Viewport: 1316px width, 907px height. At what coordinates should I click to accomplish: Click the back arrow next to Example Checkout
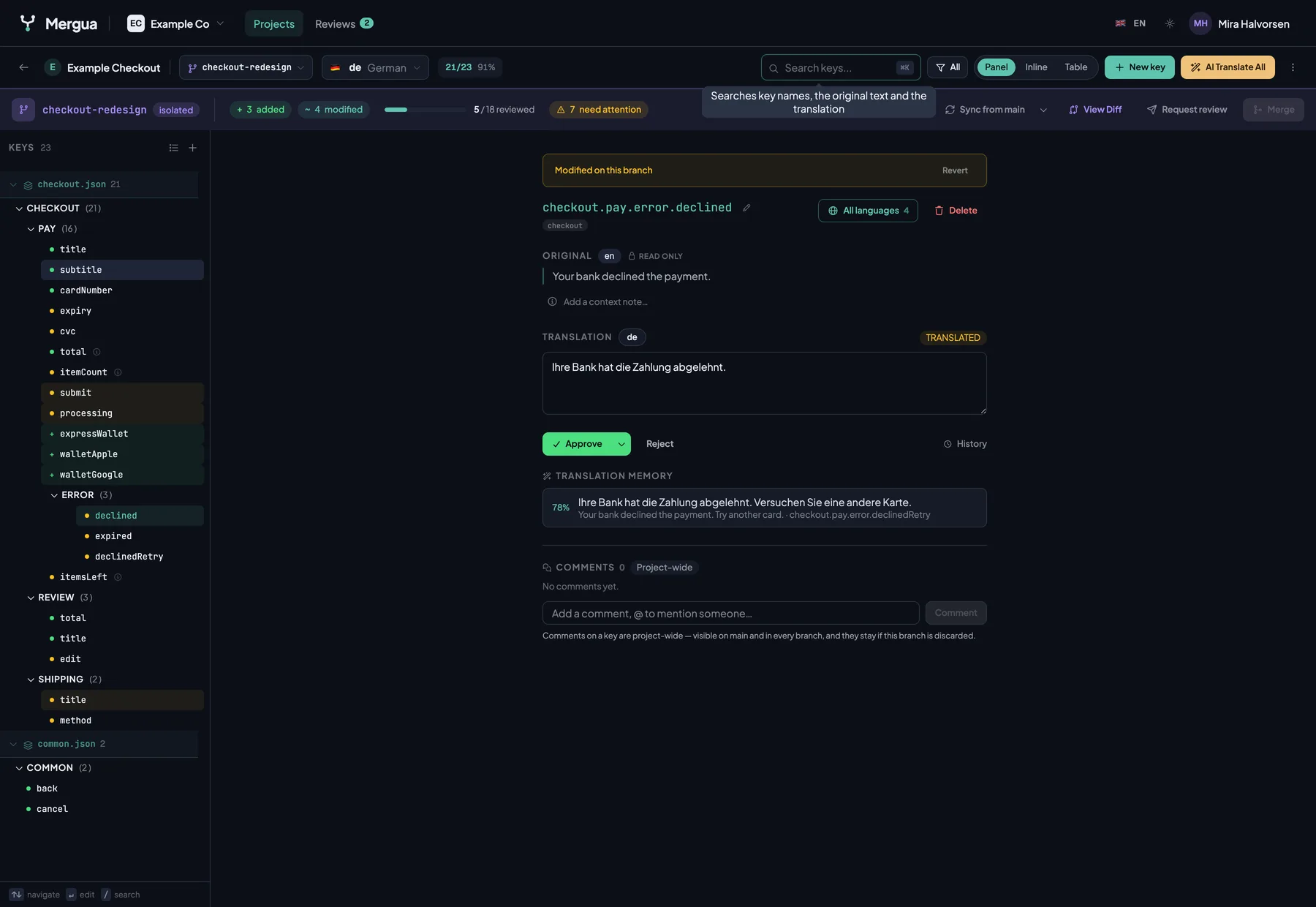tap(23, 67)
